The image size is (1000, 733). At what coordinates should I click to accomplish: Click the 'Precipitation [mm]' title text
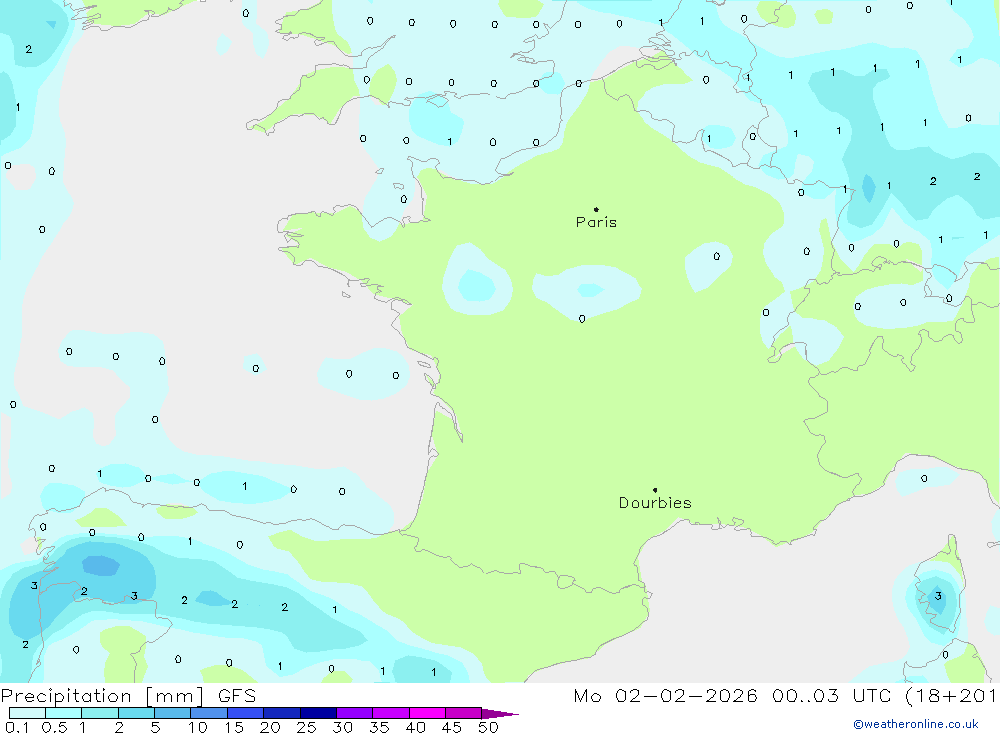(x=102, y=696)
